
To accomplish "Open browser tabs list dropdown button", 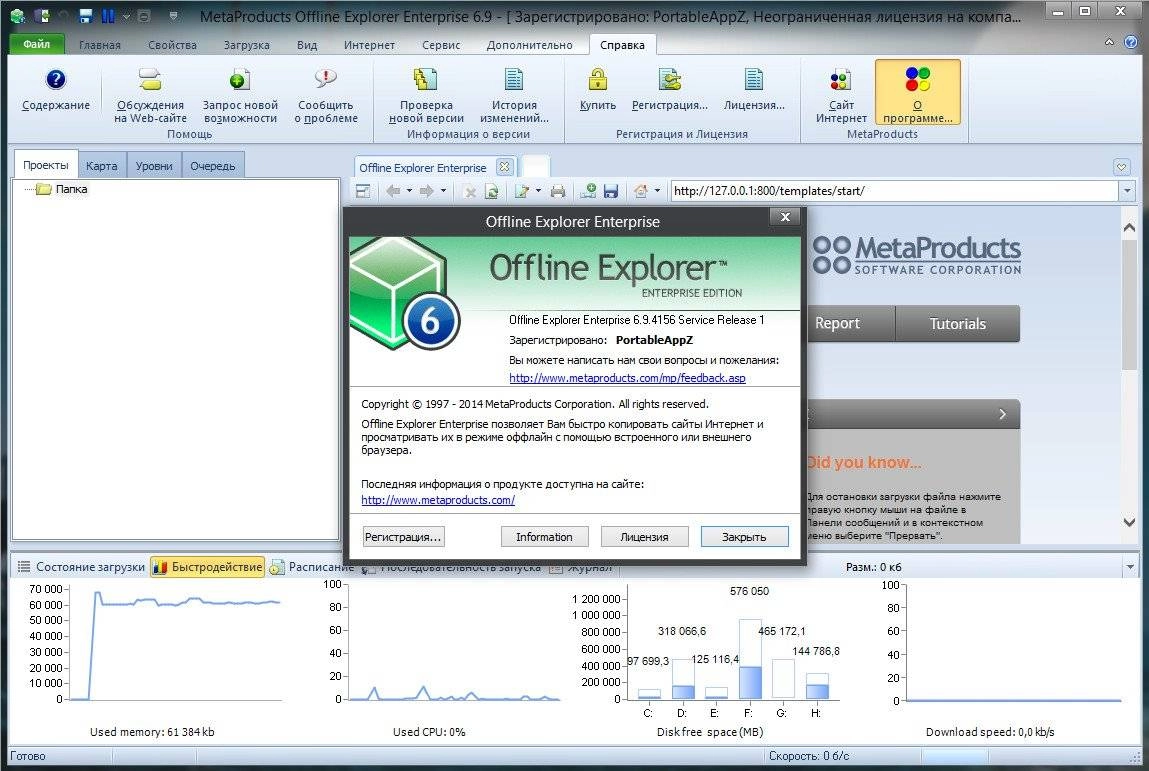I will [x=1121, y=166].
